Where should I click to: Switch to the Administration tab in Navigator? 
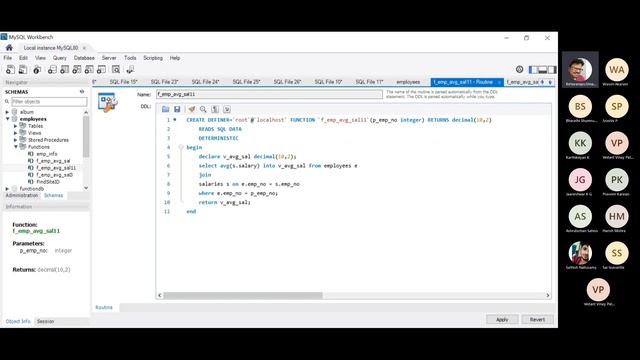[22, 196]
